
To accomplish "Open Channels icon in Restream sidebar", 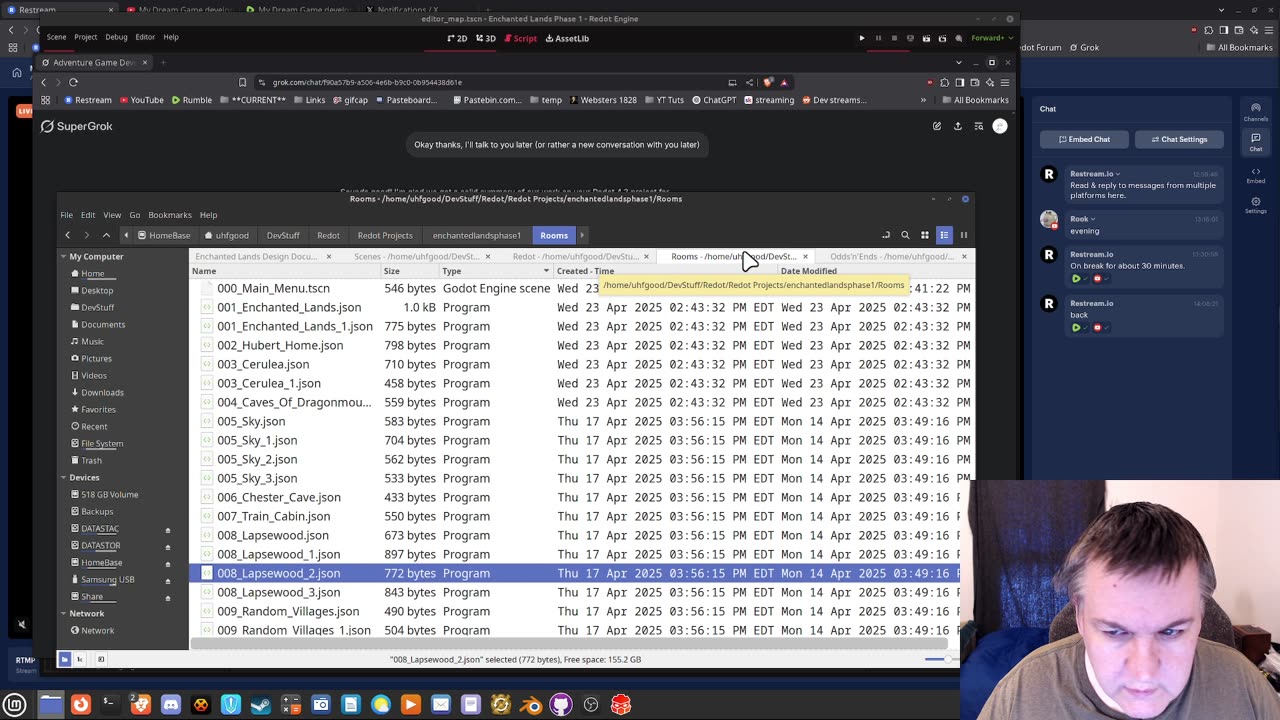I will pos(1256,111).
